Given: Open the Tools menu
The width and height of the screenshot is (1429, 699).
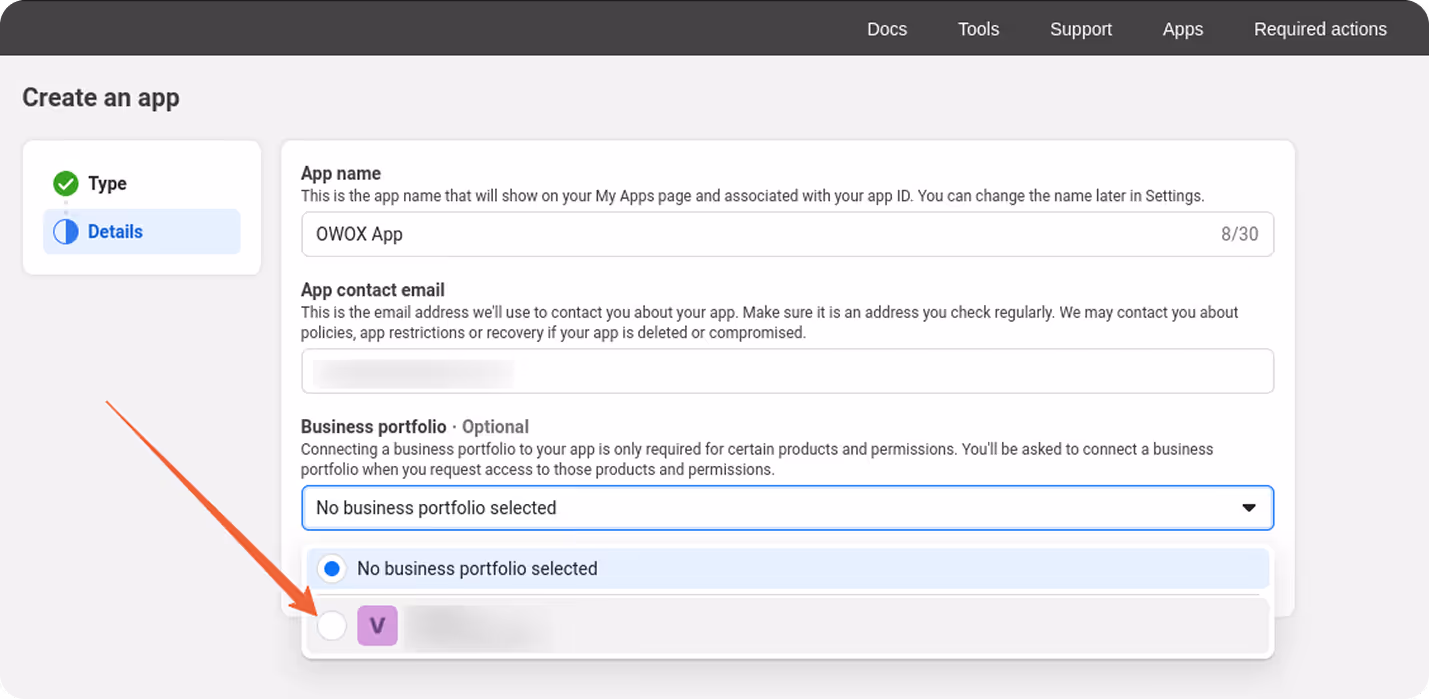Looking at the screenshot, I should pos(978,29).
